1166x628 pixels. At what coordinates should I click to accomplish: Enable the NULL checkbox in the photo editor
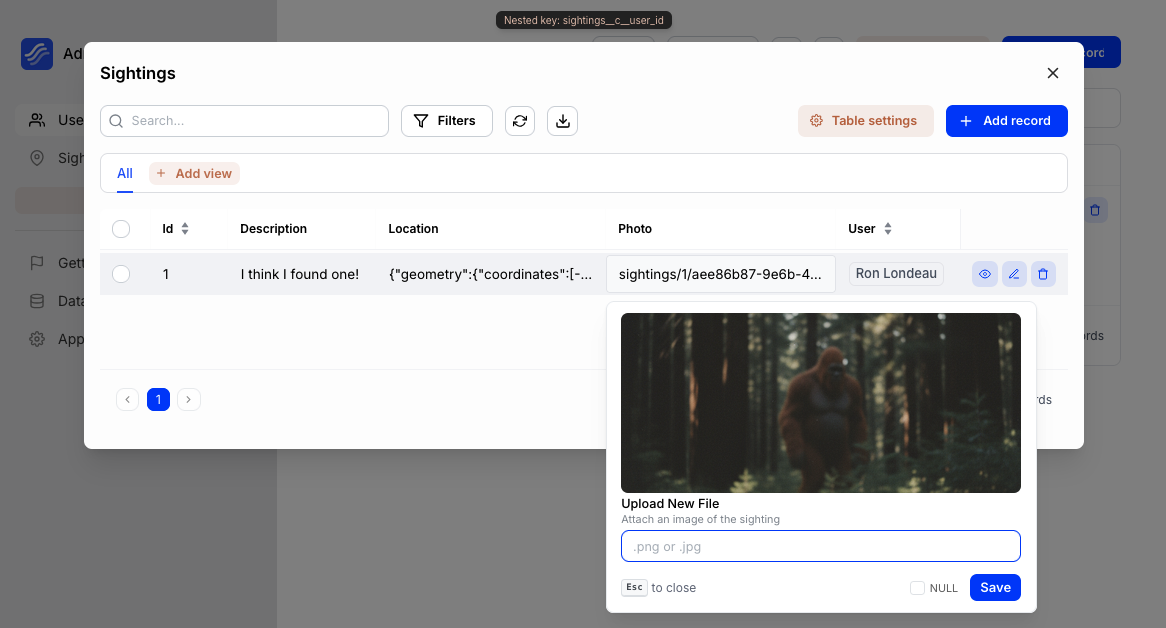[917, 588]
